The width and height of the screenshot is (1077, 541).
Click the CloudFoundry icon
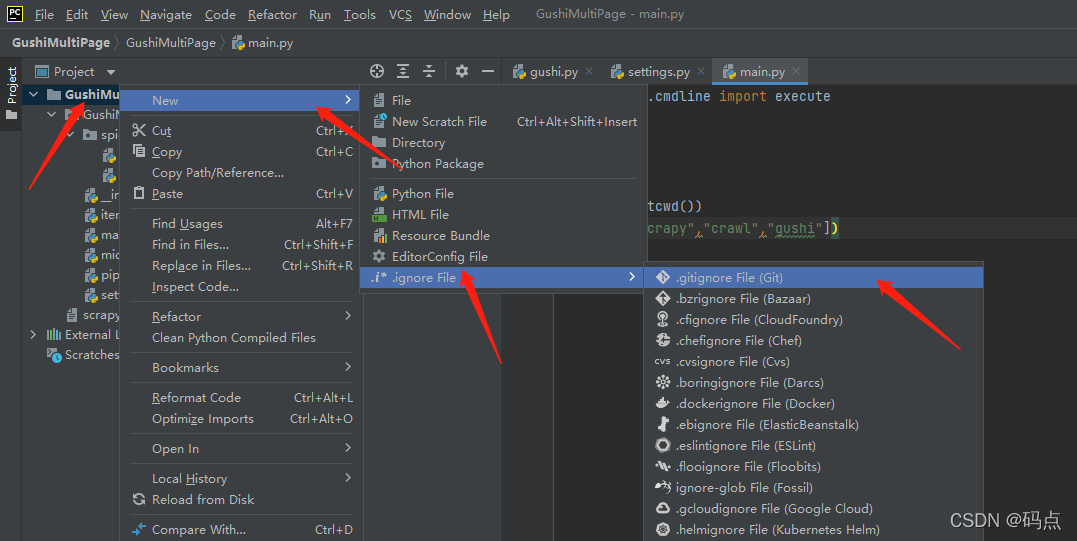(x=663, y=319)
